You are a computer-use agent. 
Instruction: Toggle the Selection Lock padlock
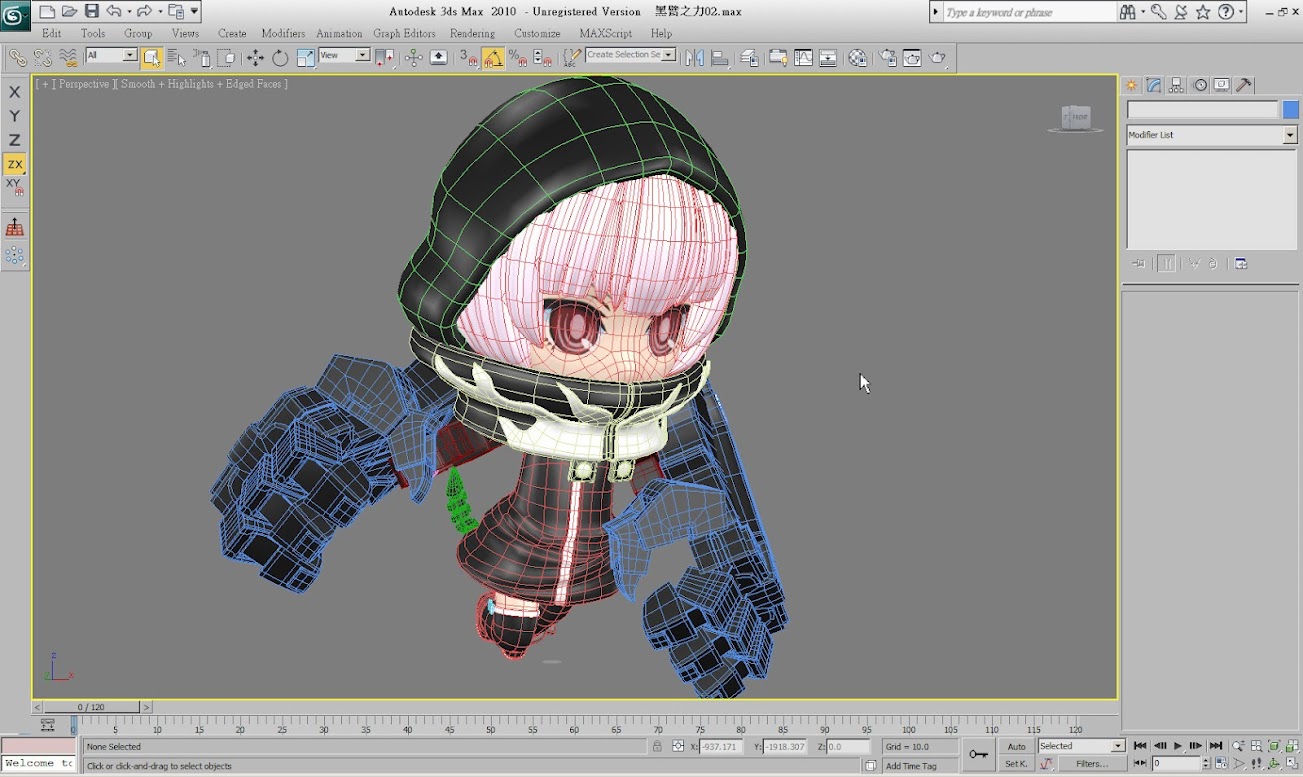[x=657, y=746]
